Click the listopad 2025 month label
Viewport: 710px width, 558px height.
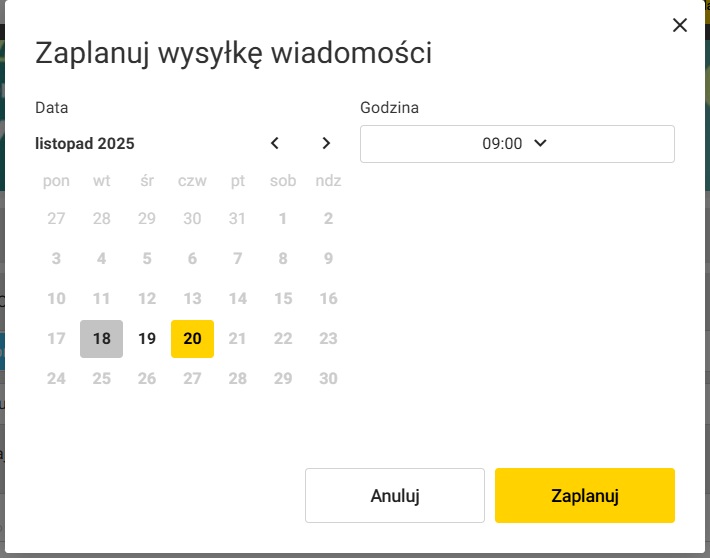[x=85, y=143]
